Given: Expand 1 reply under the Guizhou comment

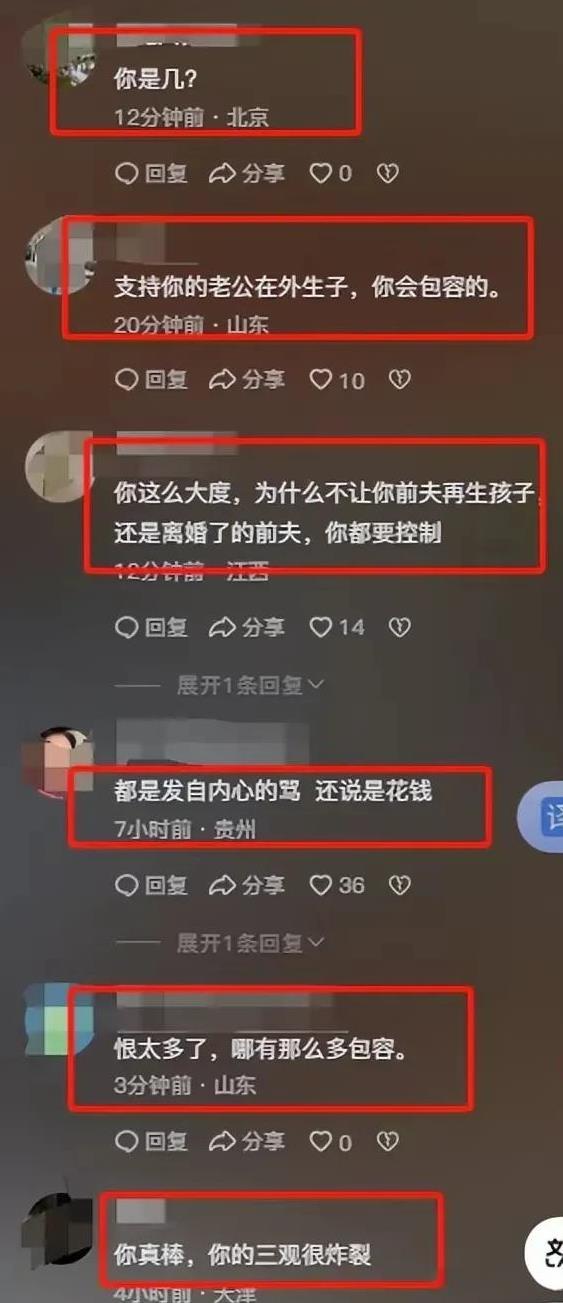Looking at the screenshot, I should (250, 943).
